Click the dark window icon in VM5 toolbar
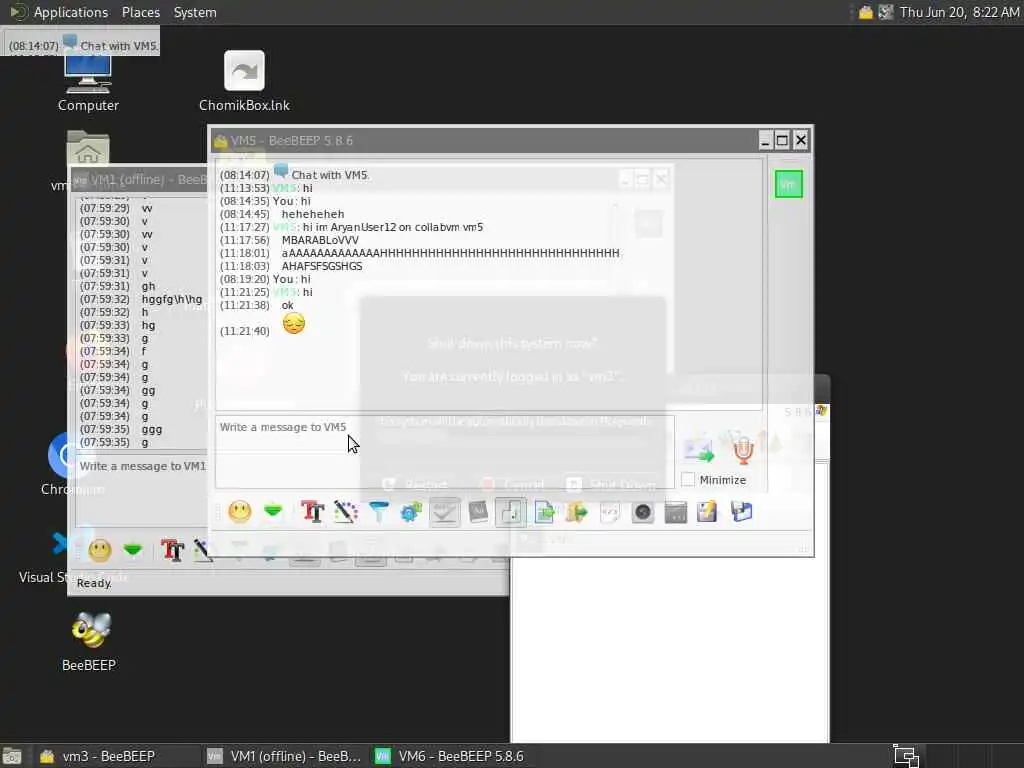 [676, 512]
